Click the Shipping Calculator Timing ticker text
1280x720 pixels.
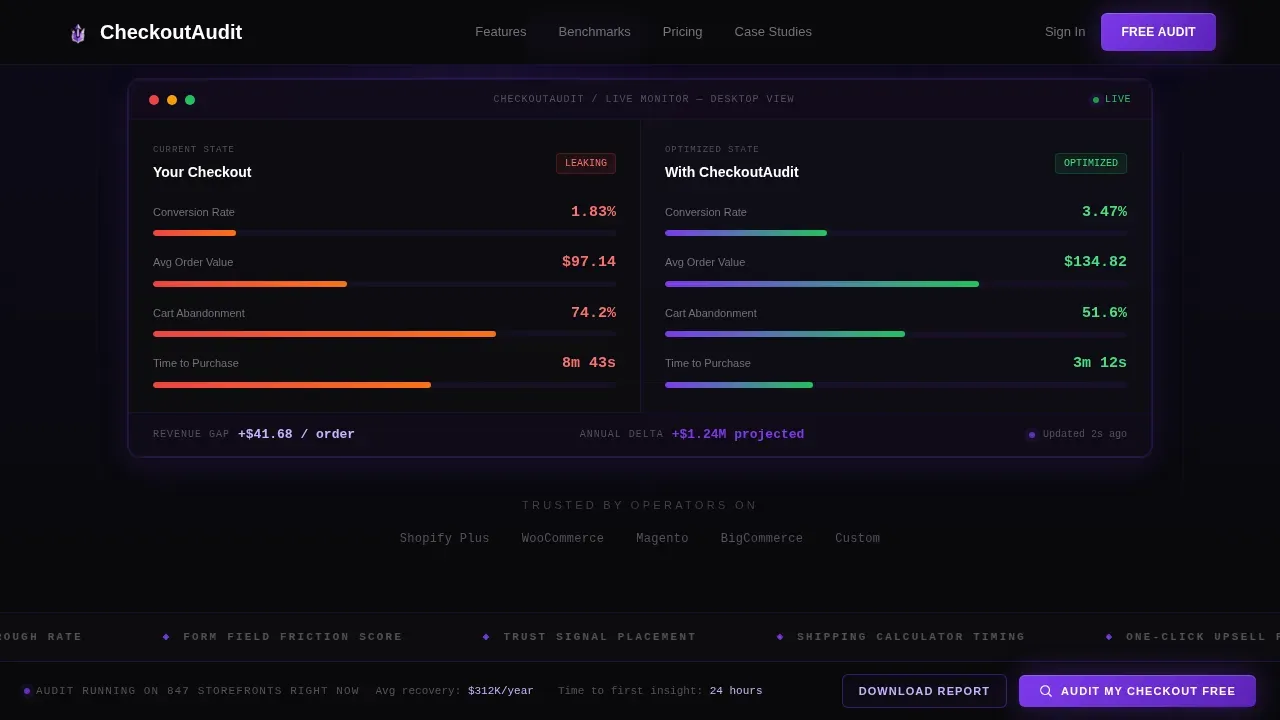911,637
